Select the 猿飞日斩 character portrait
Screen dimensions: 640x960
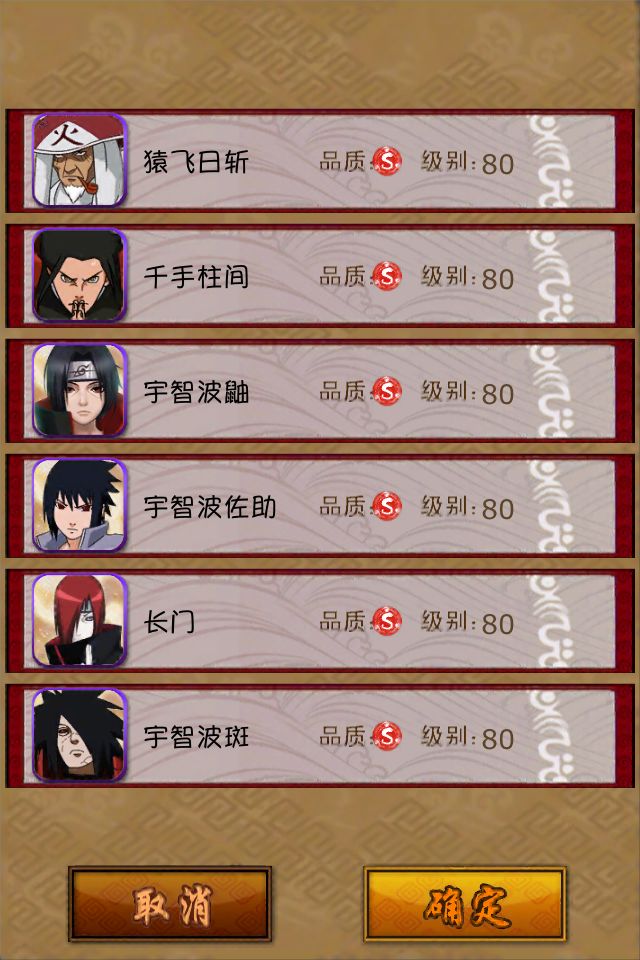coord(79,160)
